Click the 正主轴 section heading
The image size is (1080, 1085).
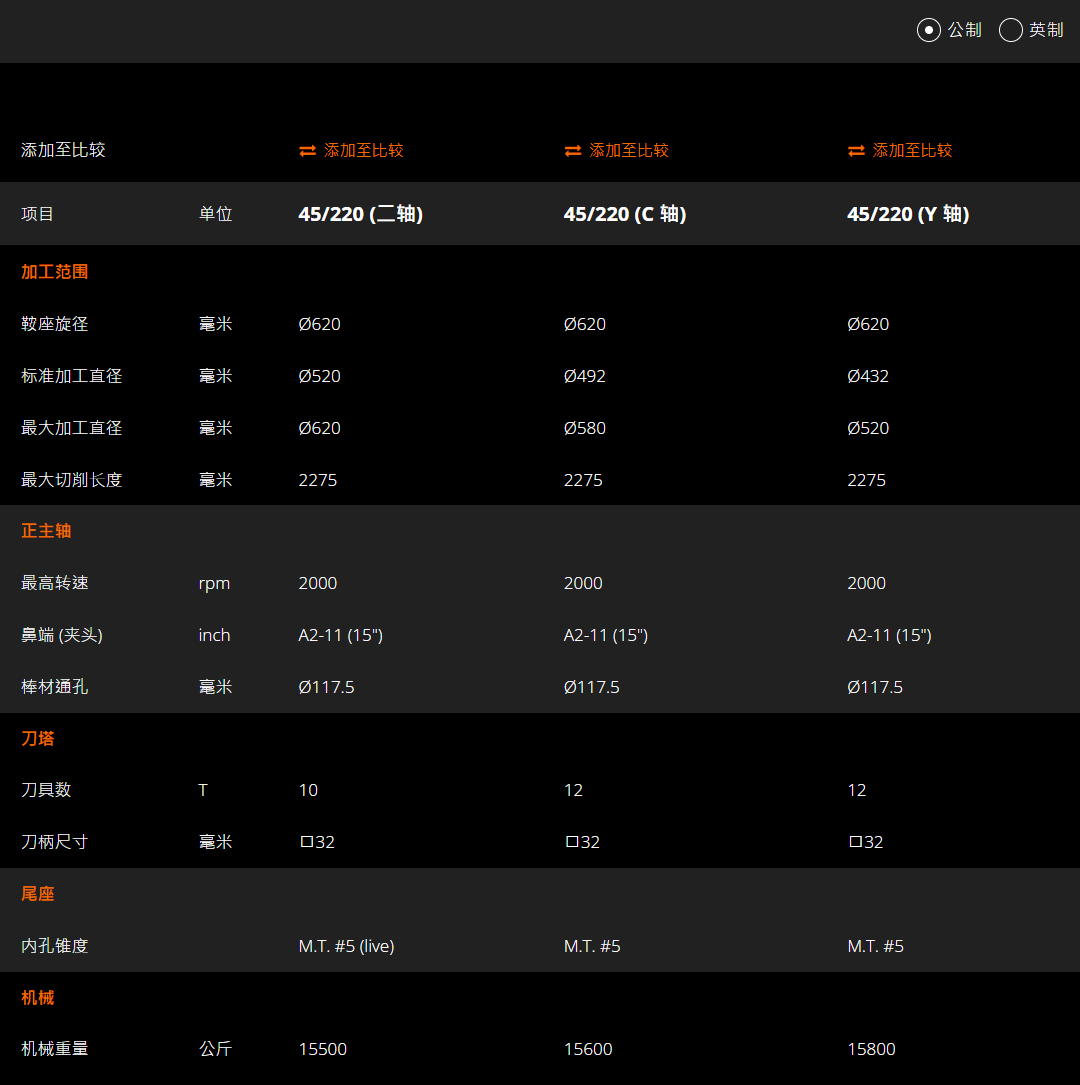click(x=46, y=531)
